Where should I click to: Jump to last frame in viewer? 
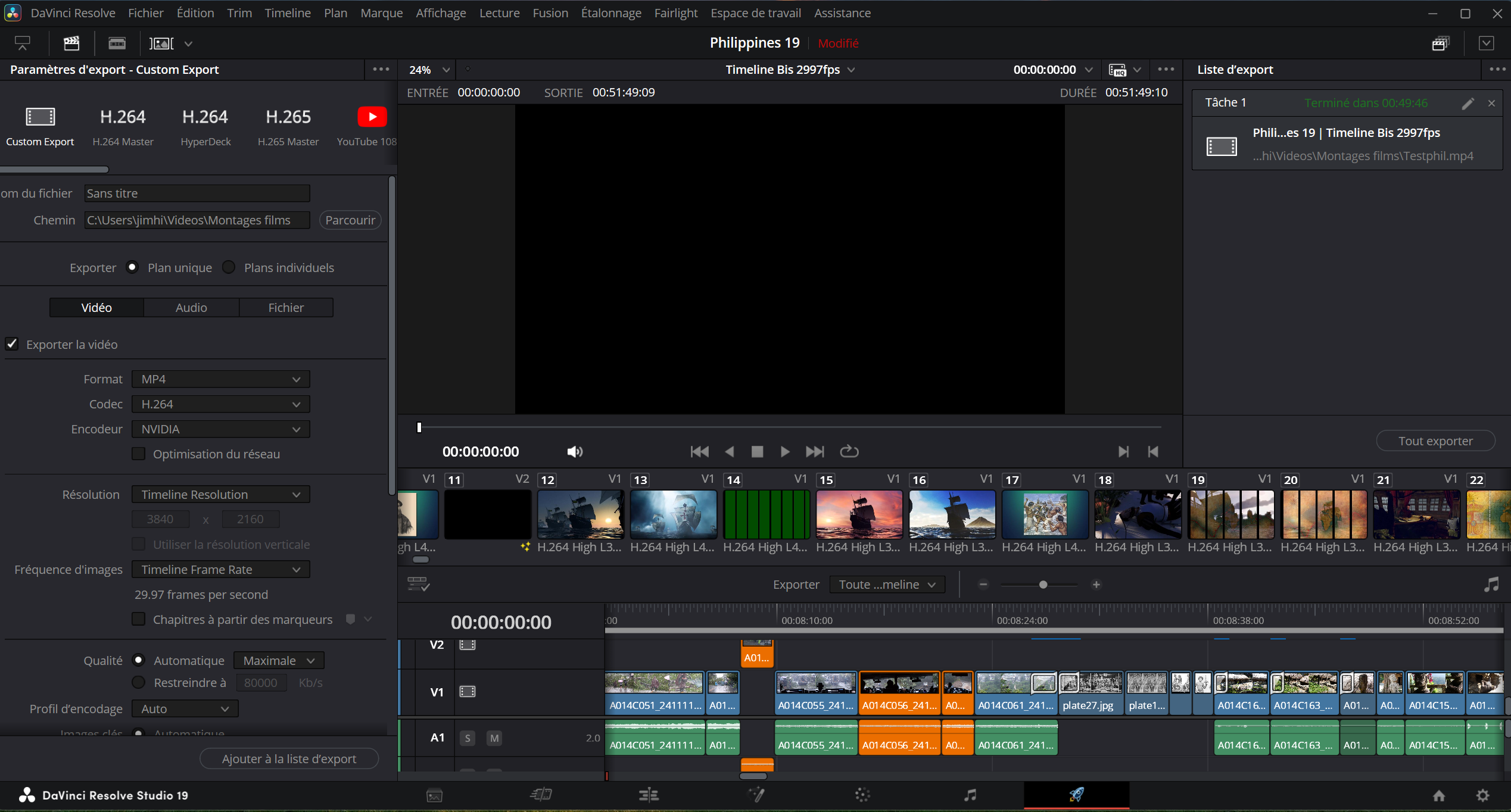[815, 452]
